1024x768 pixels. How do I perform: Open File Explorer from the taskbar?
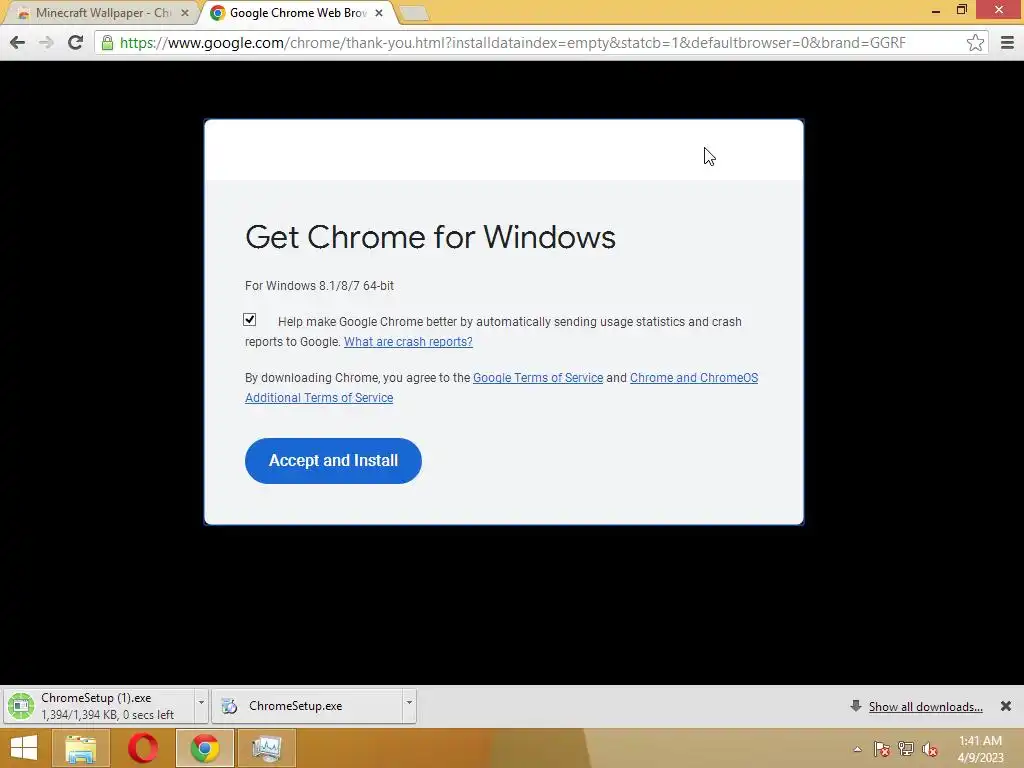click(x=80, y=748)
